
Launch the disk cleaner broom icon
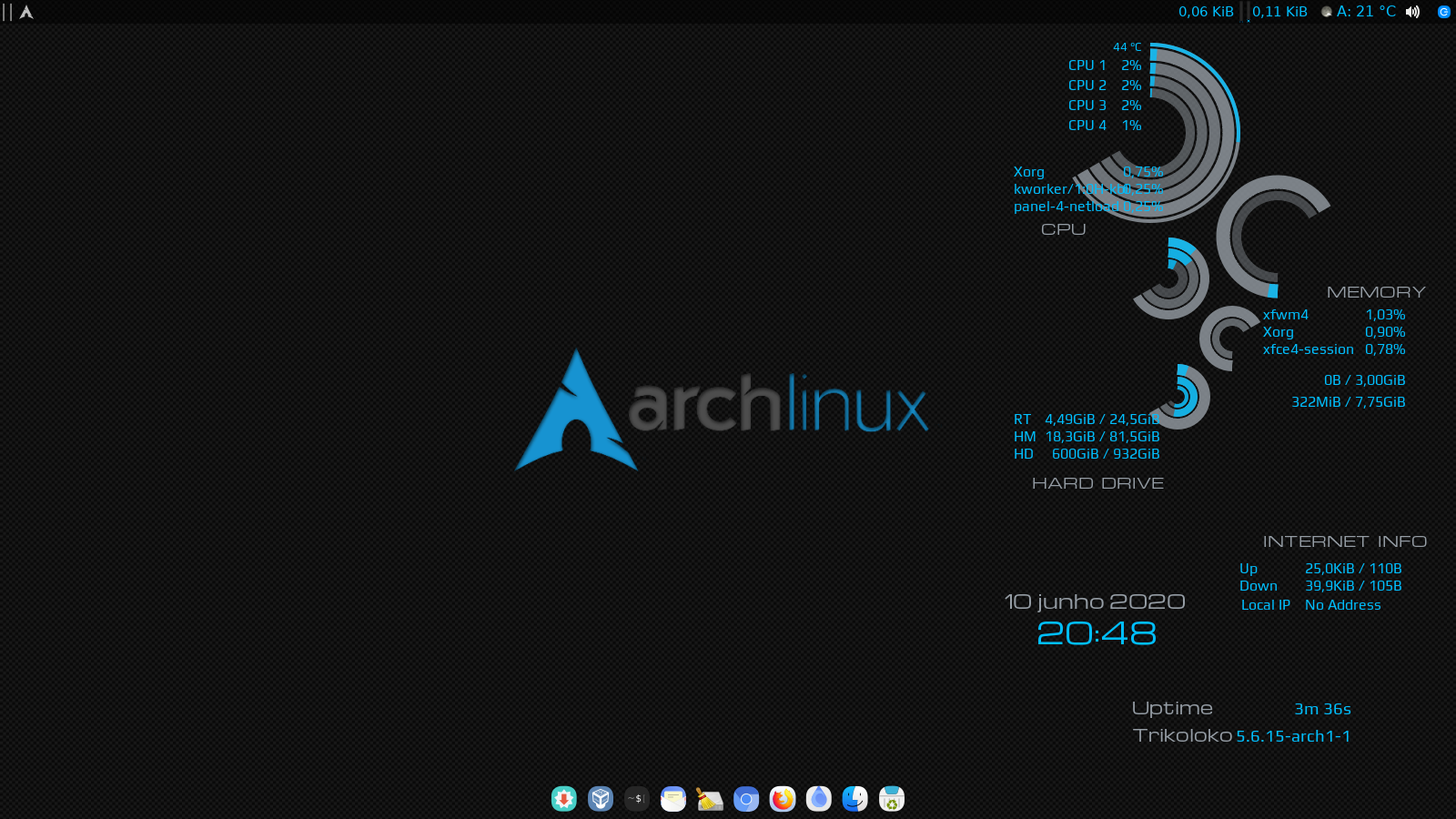click(x=710, y=799)
